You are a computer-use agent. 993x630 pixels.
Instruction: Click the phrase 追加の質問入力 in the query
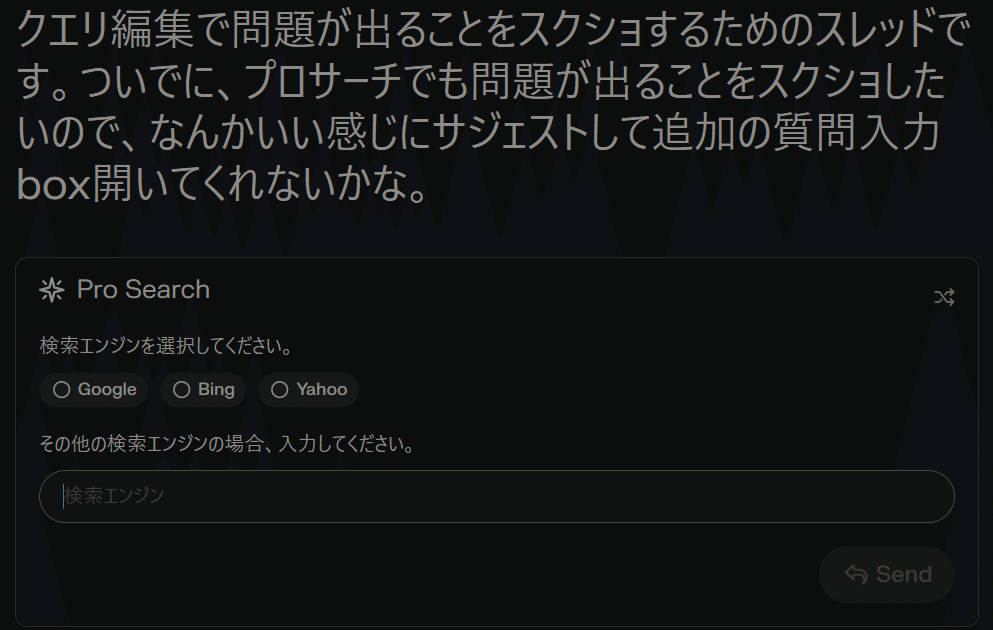(795, 134)
